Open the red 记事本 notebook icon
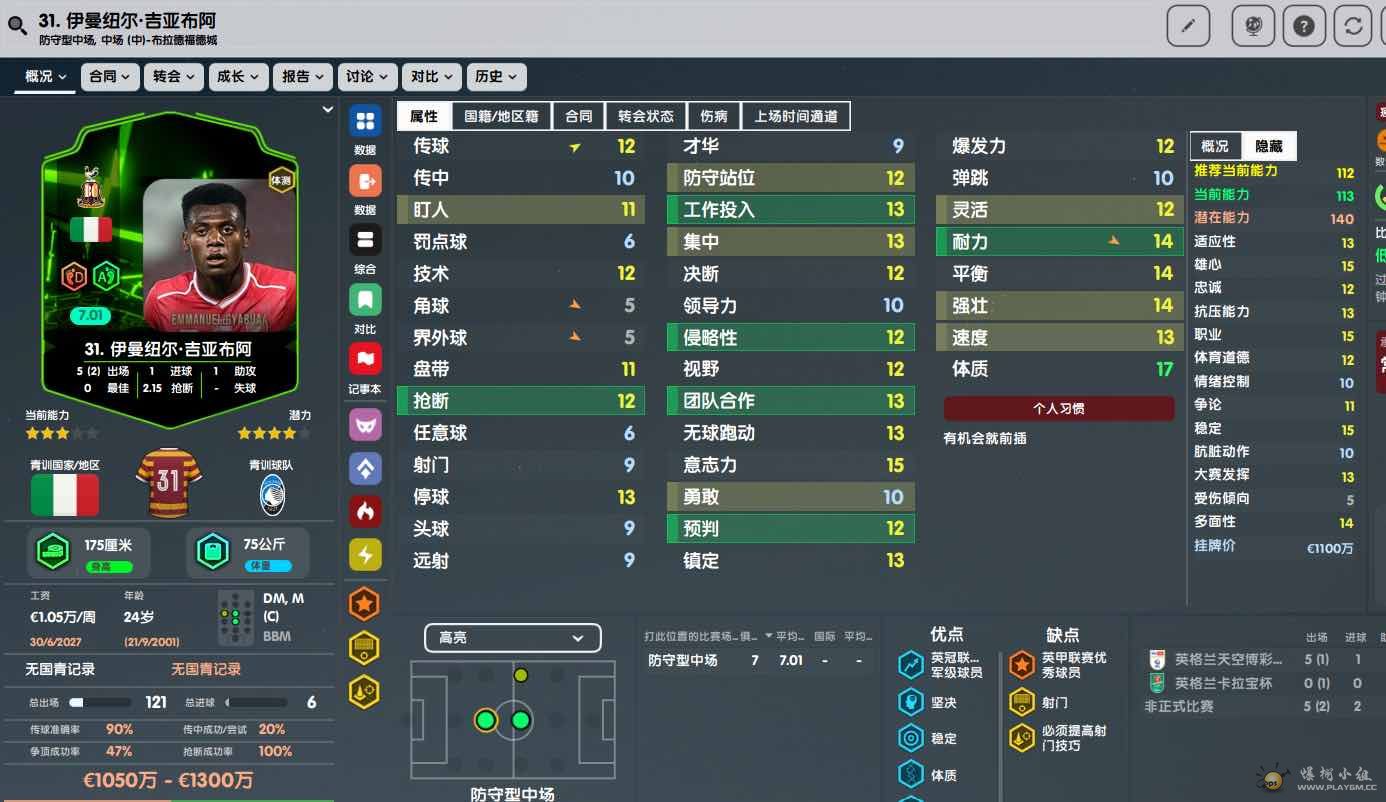 tap(365, 359)
